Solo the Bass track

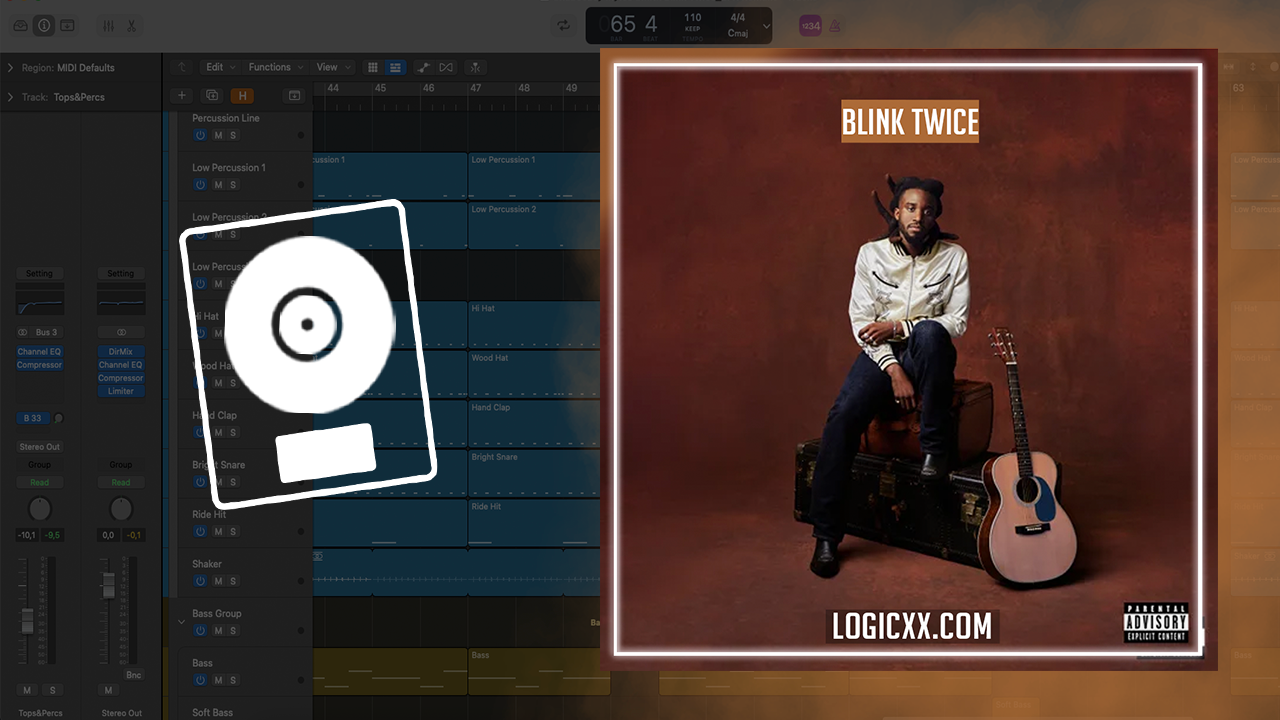click(233, 680)
